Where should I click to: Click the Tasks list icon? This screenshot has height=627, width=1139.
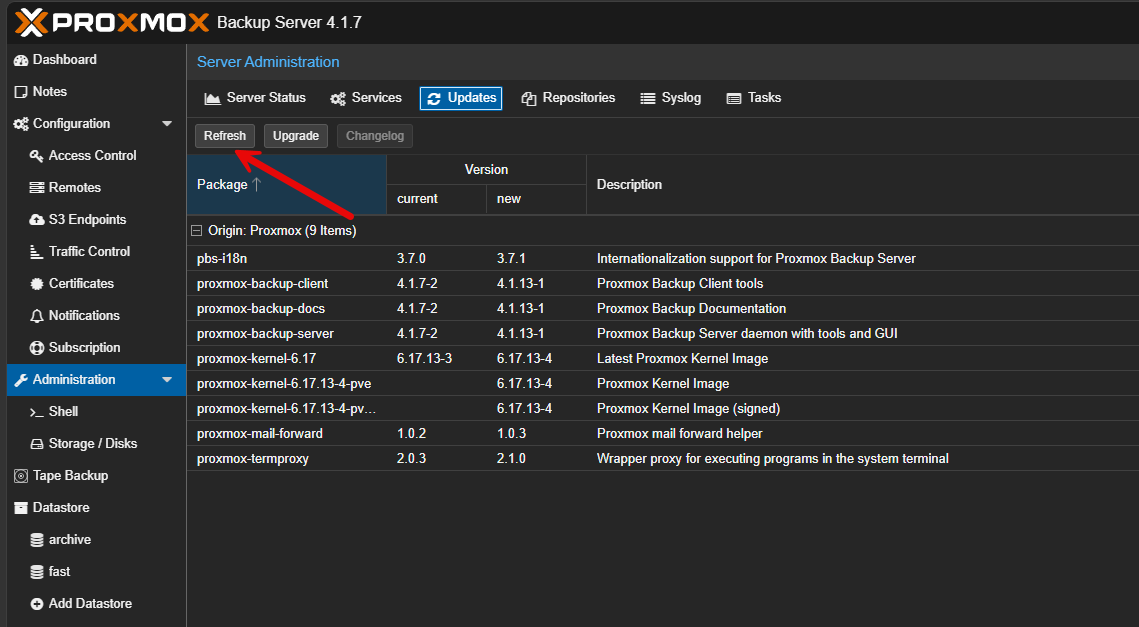[734, 99]
